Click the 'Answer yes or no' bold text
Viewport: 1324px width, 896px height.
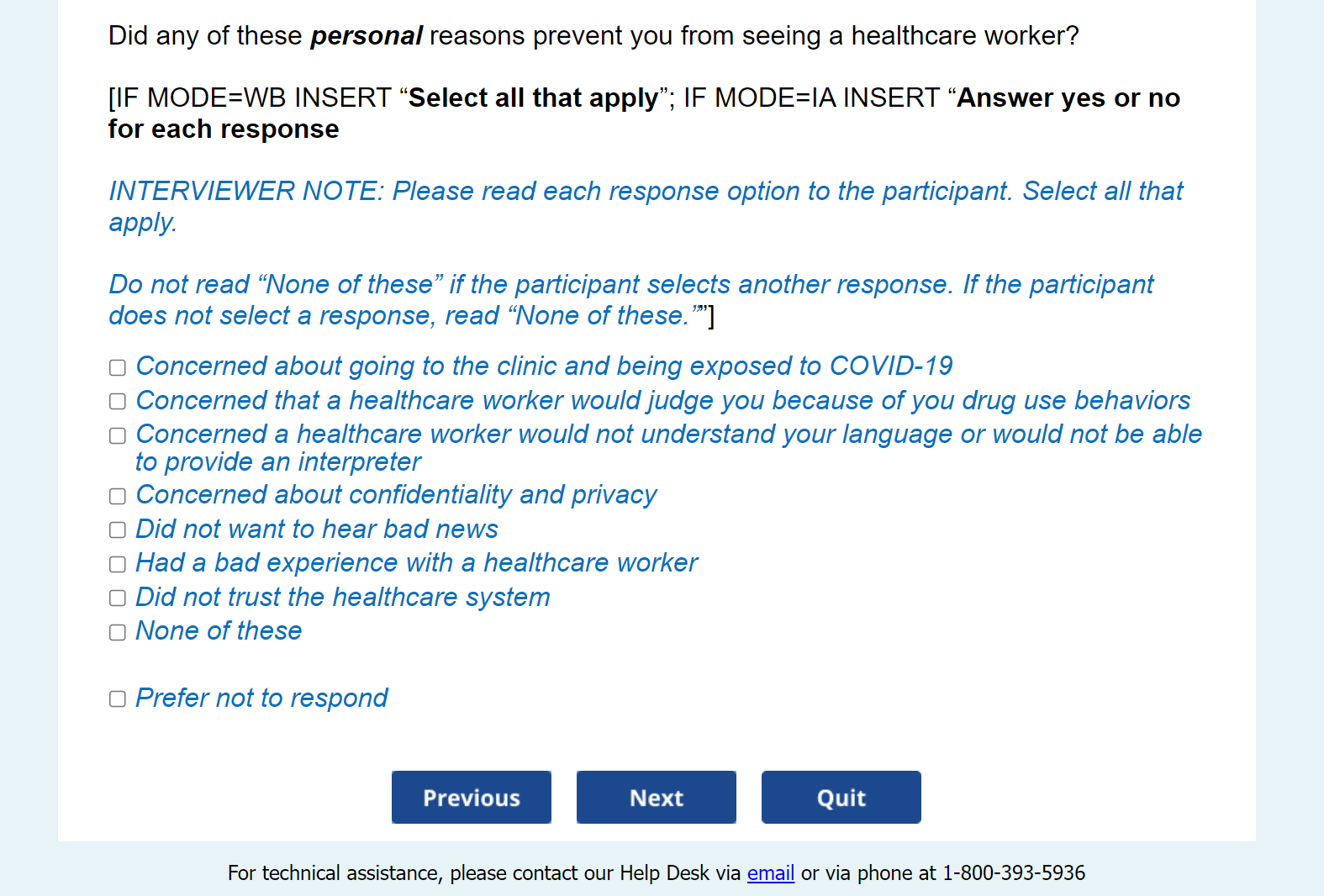tap(1068, 98)
